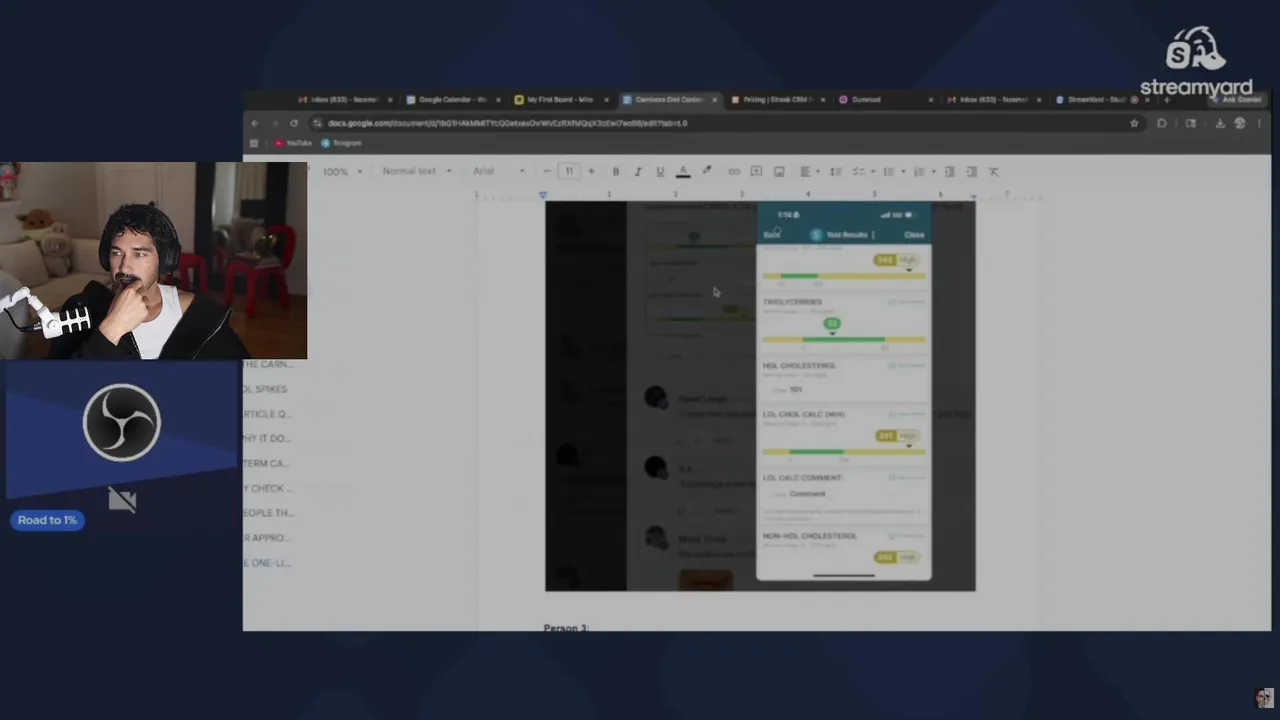Click the OBS logo overlay
This screenshot has width=1280, height=720.
point(122,423)
